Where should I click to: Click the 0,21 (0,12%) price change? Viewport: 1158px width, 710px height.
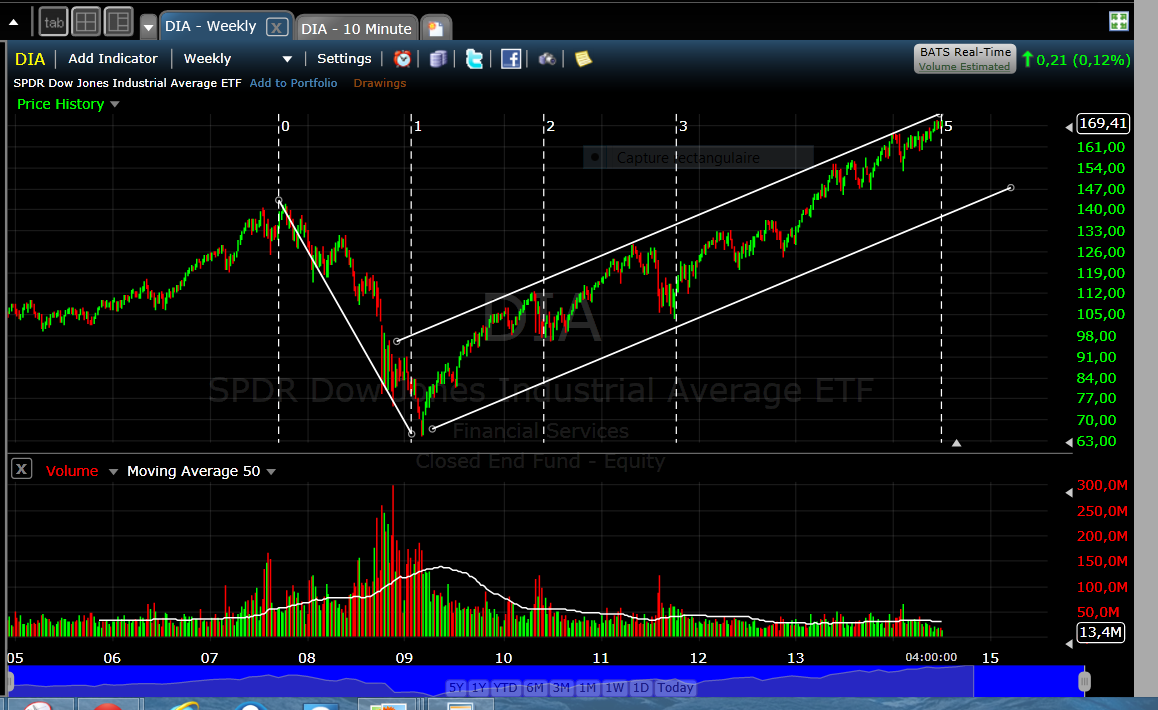click(x=1077, y=60)
